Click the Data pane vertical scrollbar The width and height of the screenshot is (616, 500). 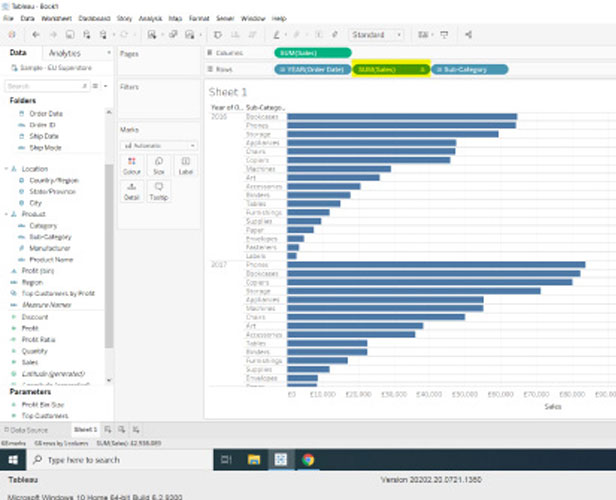coord(109,255)
